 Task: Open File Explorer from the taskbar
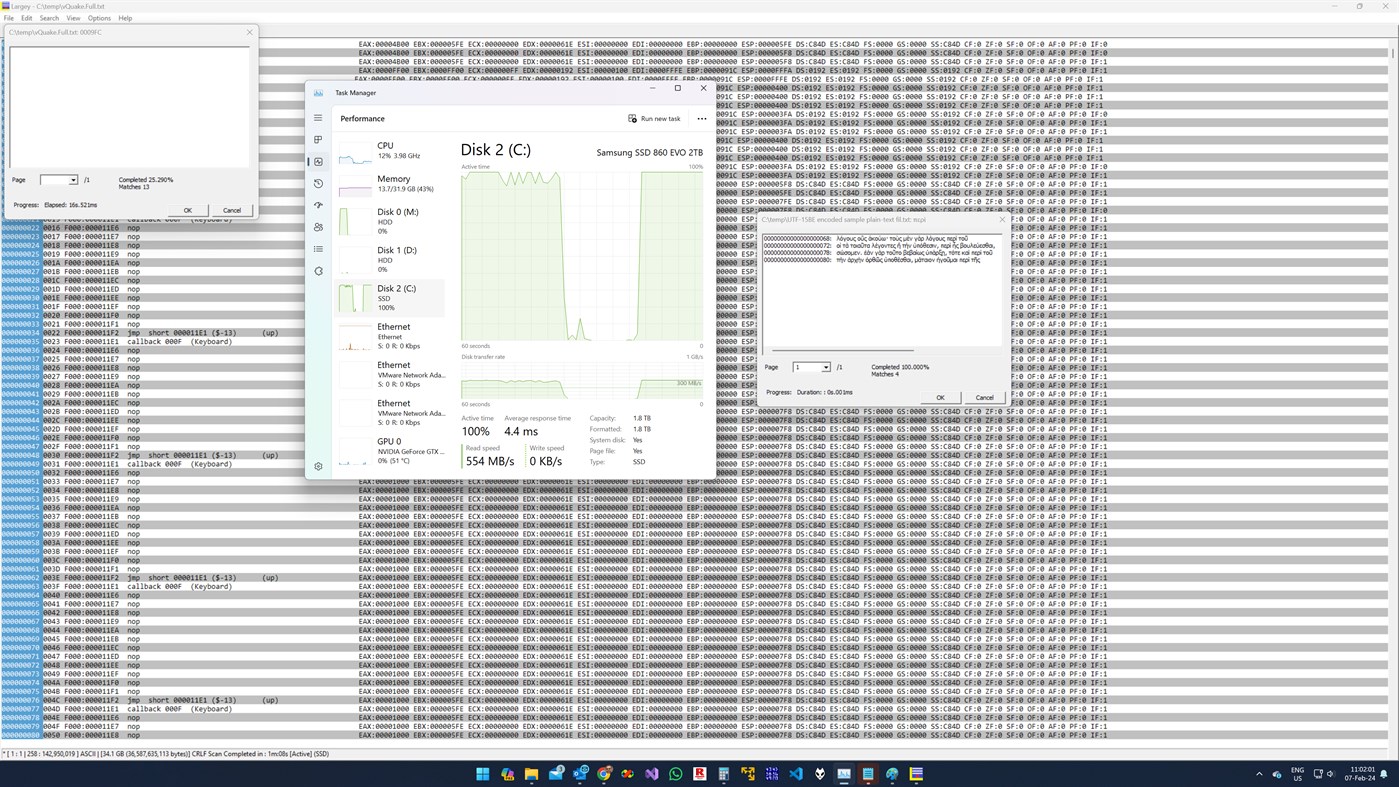tap(531, 774)
